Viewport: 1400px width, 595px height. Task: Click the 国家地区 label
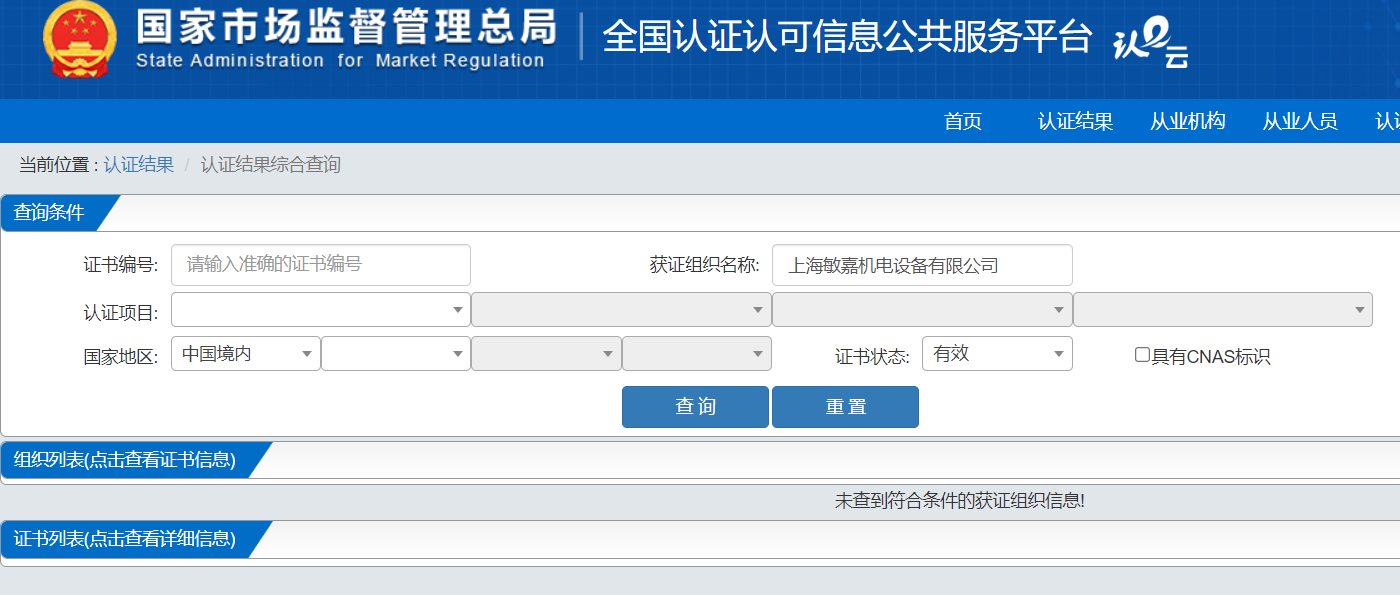coord(121,357)
